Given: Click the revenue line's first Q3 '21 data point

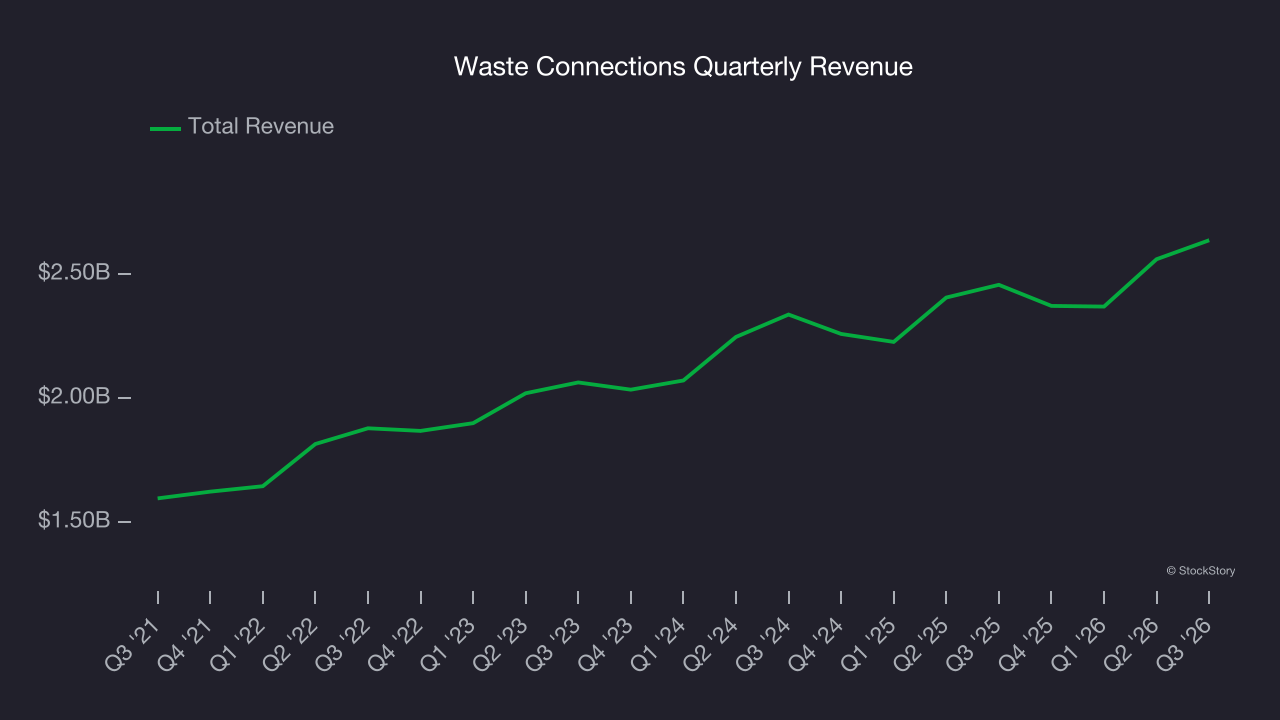Looking at the screenshot, I should [x=158, y=498].
